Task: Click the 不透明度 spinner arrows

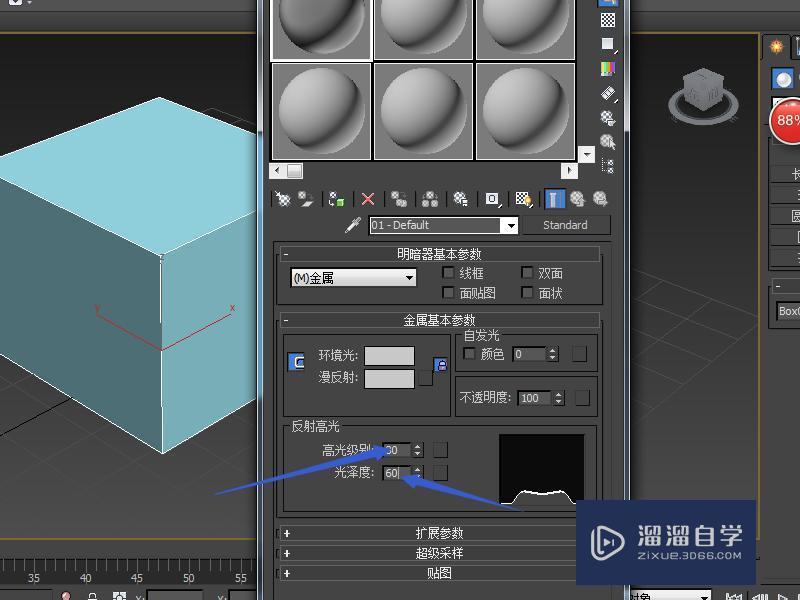Action: pos(559,398)
